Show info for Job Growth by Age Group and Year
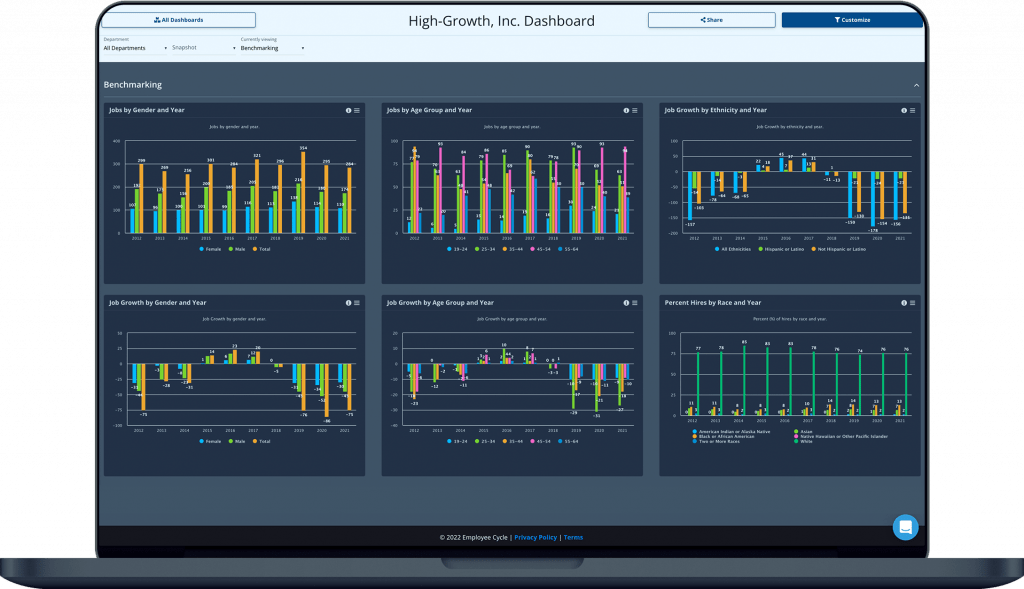This screenshot has height=589, width=1024. [x=626, y=303]
